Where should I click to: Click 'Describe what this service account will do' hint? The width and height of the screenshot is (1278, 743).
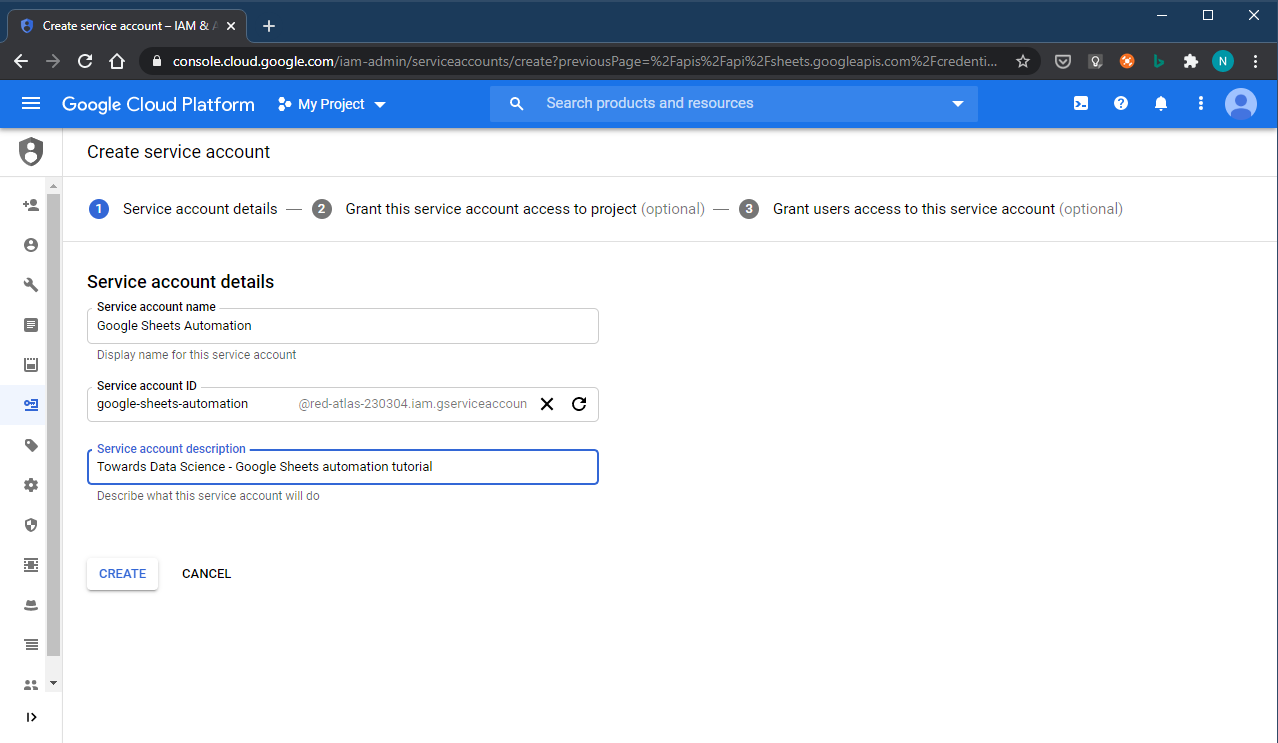208,496
